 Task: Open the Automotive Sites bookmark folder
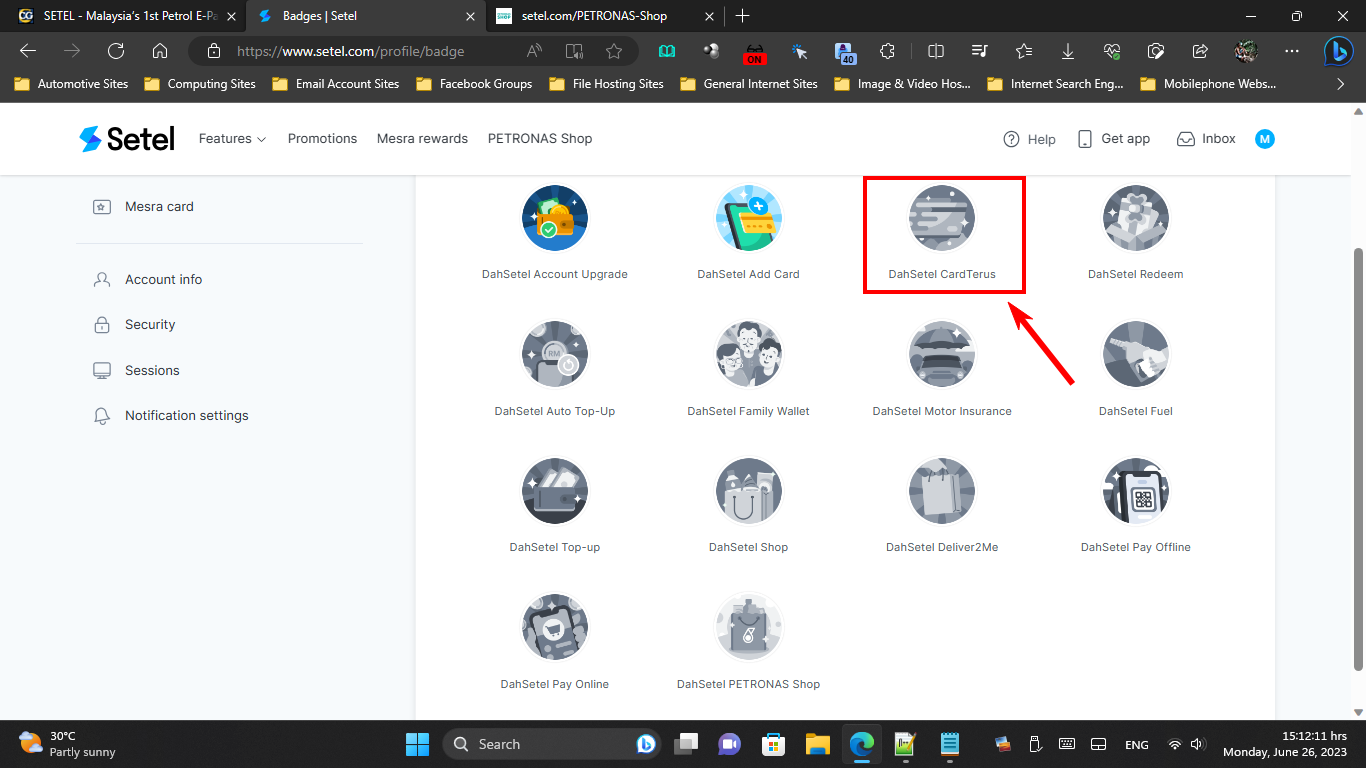(x=71, y=84)
